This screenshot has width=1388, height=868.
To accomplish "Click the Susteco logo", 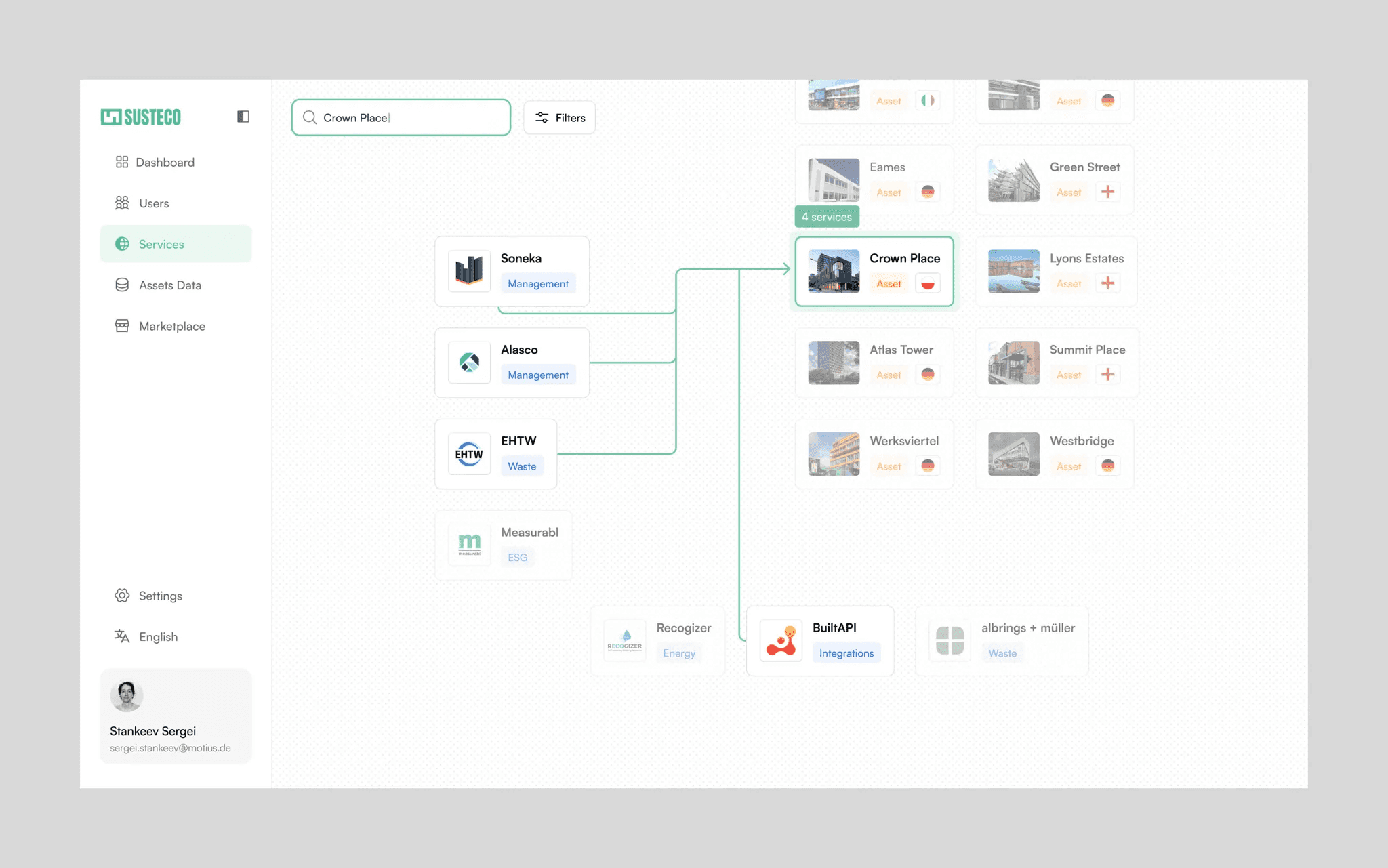I will 141,117.
